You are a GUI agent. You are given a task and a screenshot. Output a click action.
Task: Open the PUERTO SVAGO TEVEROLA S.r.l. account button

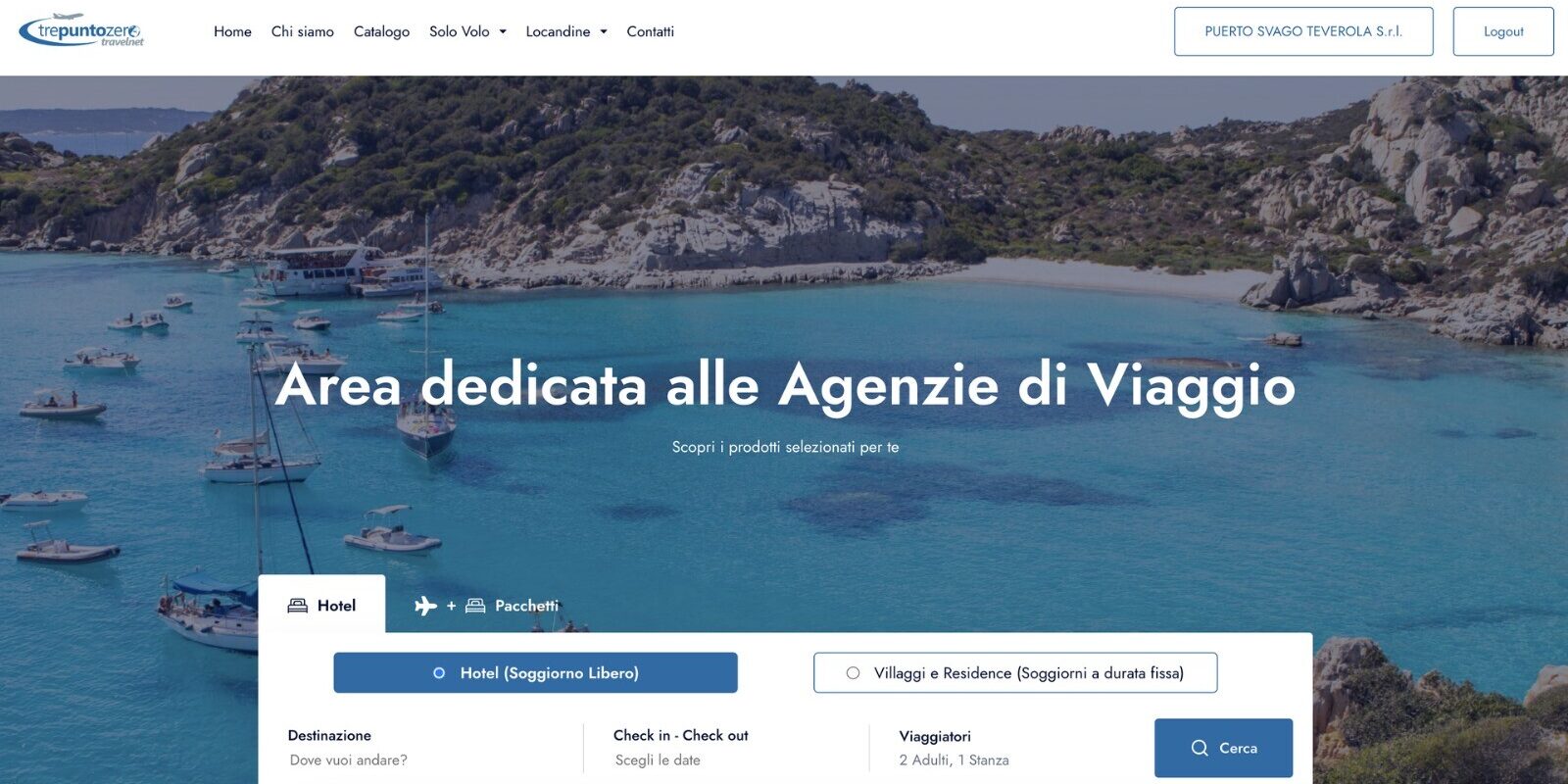coord(1303,31)
